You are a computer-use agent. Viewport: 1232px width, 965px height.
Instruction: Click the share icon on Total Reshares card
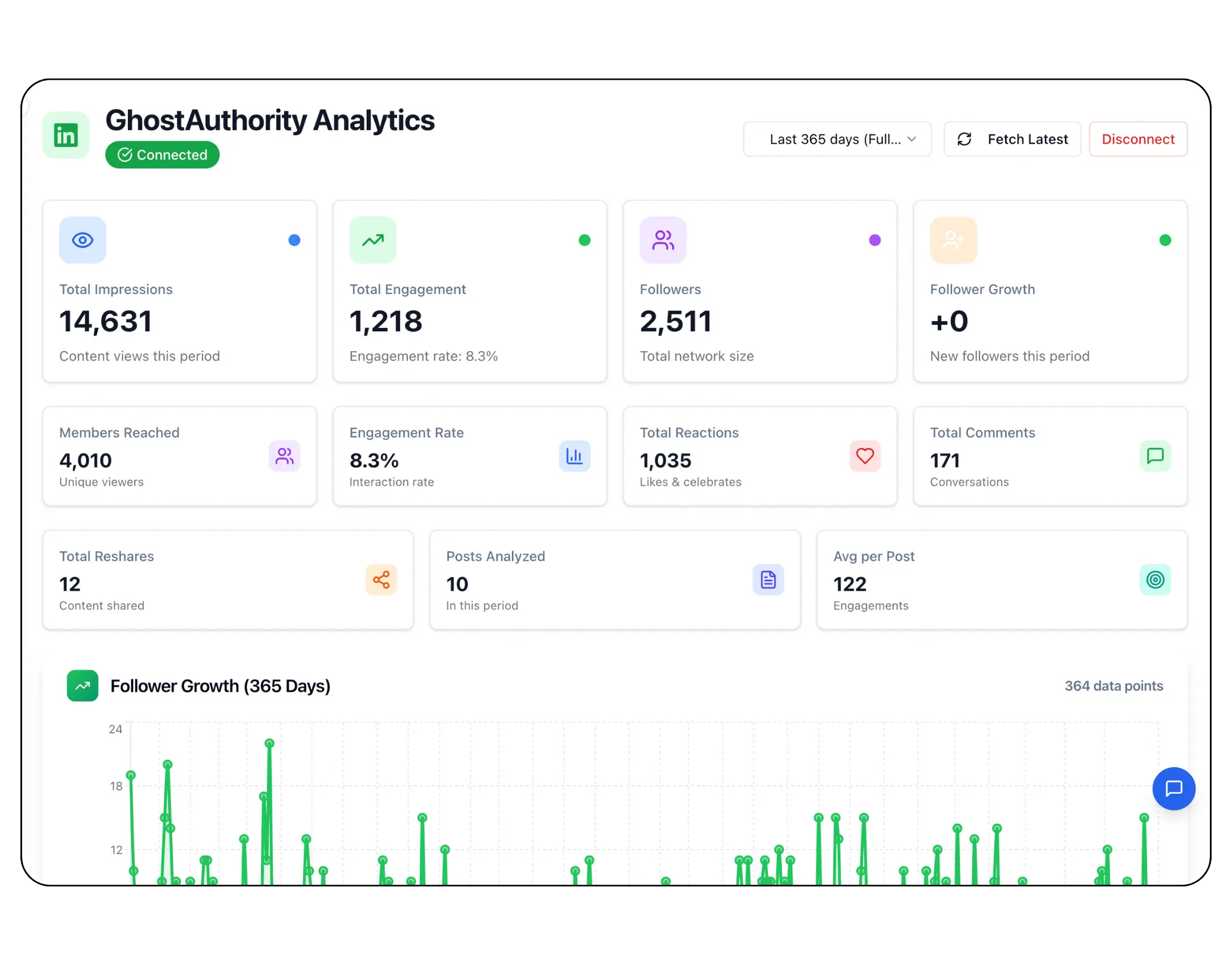coord(381,580)
